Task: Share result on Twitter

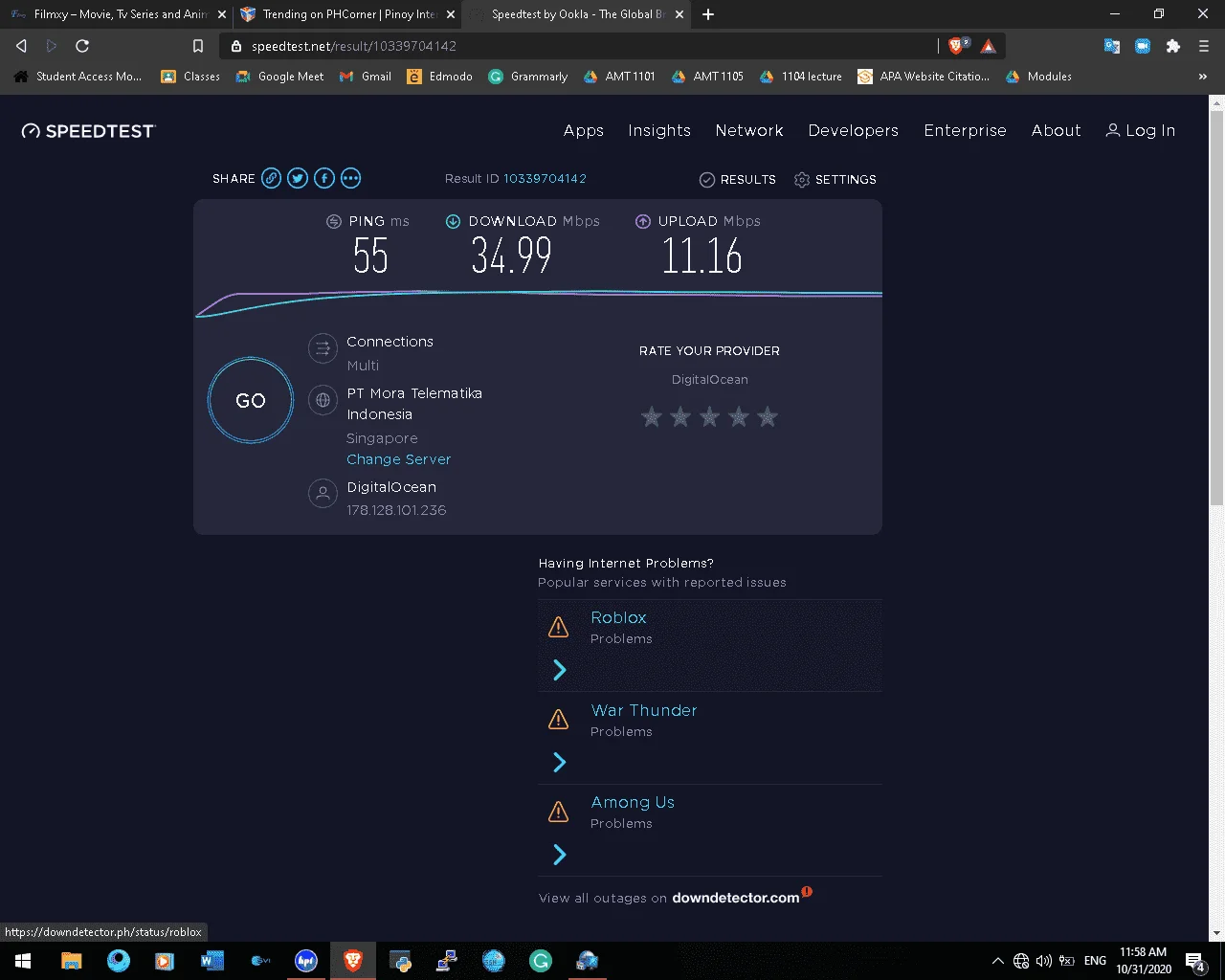Action: (x=298, y=178)
